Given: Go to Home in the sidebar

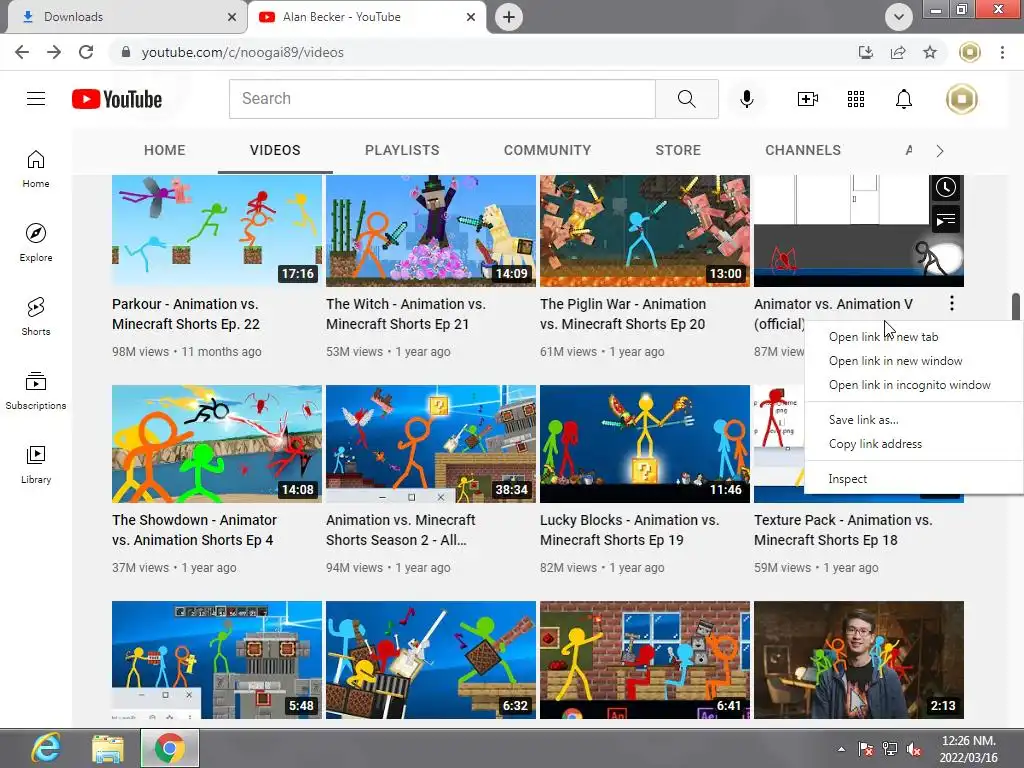Looking at the screenshot, I should tap(36, 169).
